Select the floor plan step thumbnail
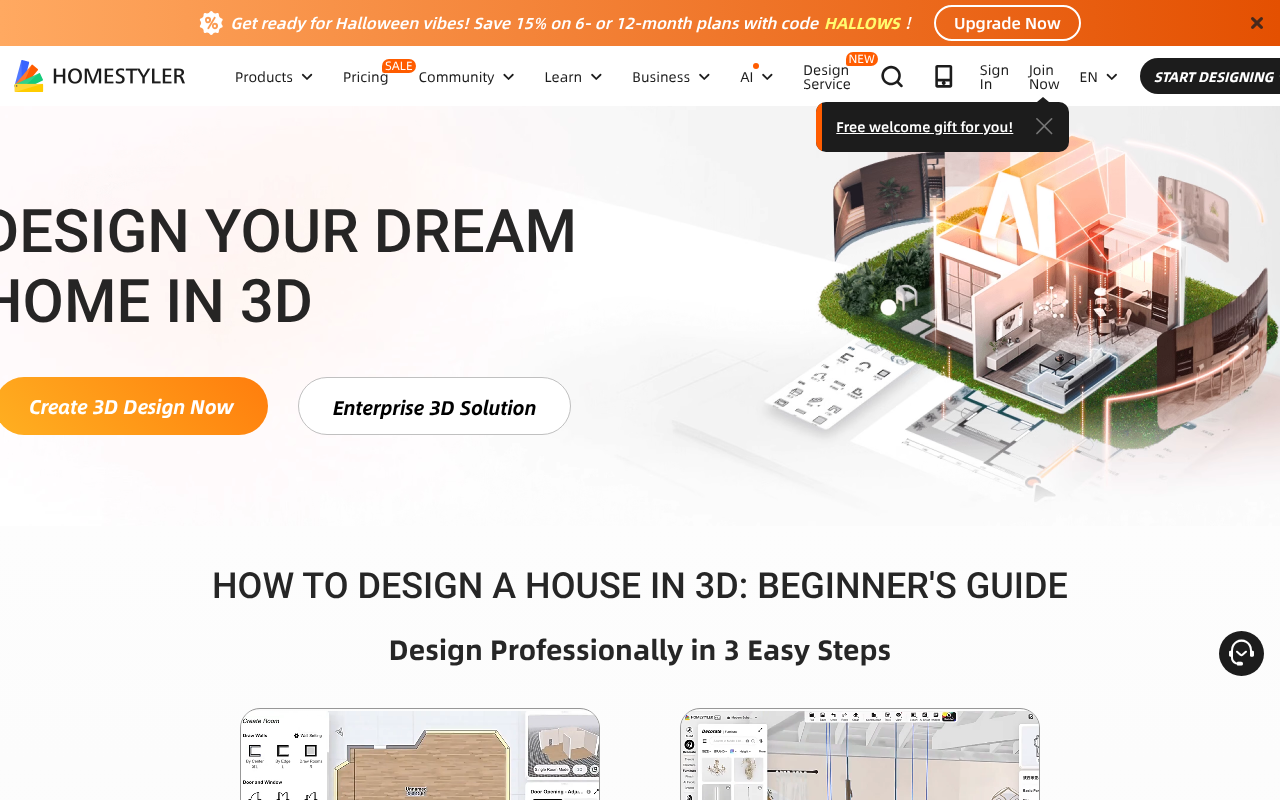 point(420,755)
